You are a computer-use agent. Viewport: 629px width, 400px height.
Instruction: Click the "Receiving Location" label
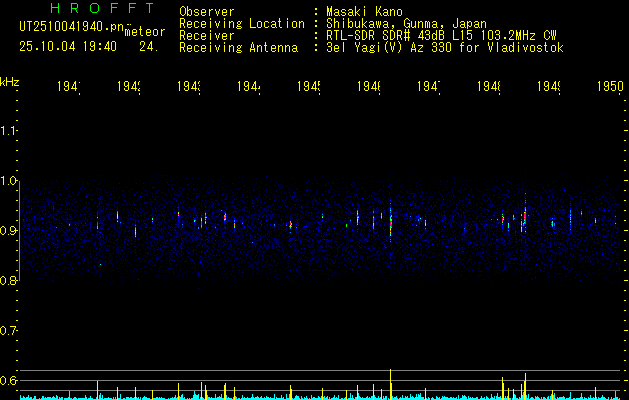tap(242, 24)
